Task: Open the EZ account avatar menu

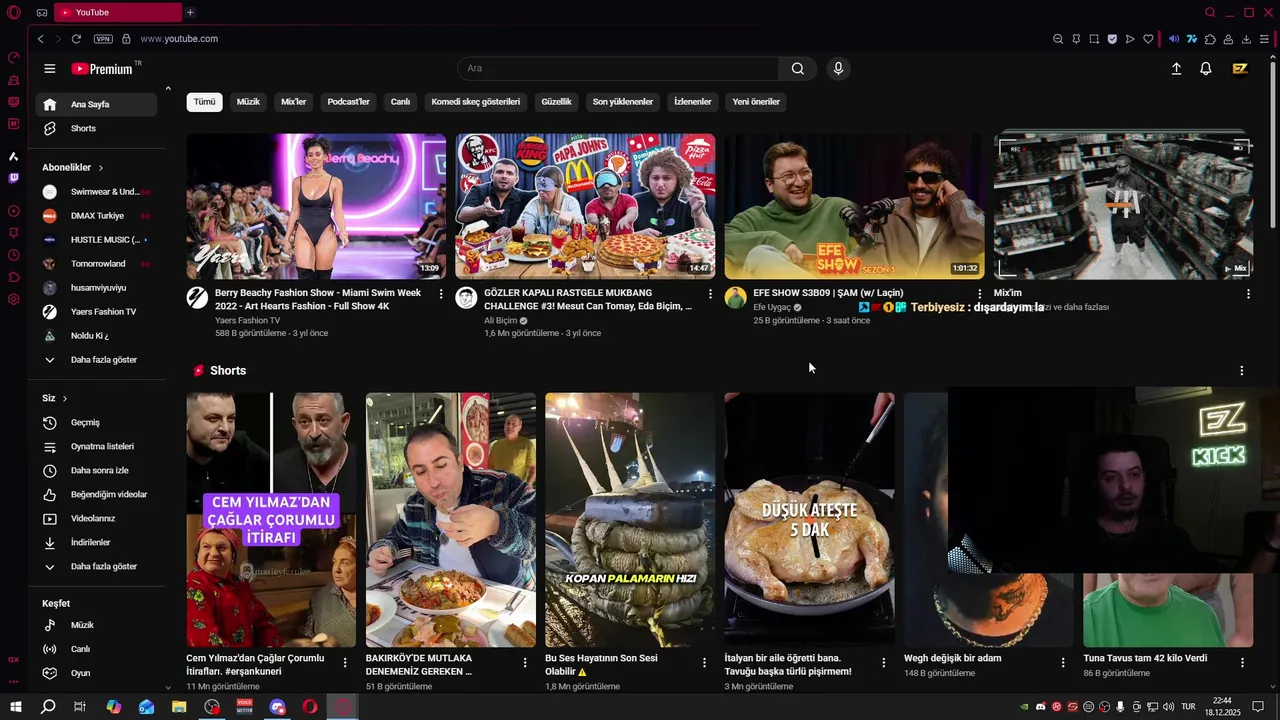Action: coord(1240,69)
